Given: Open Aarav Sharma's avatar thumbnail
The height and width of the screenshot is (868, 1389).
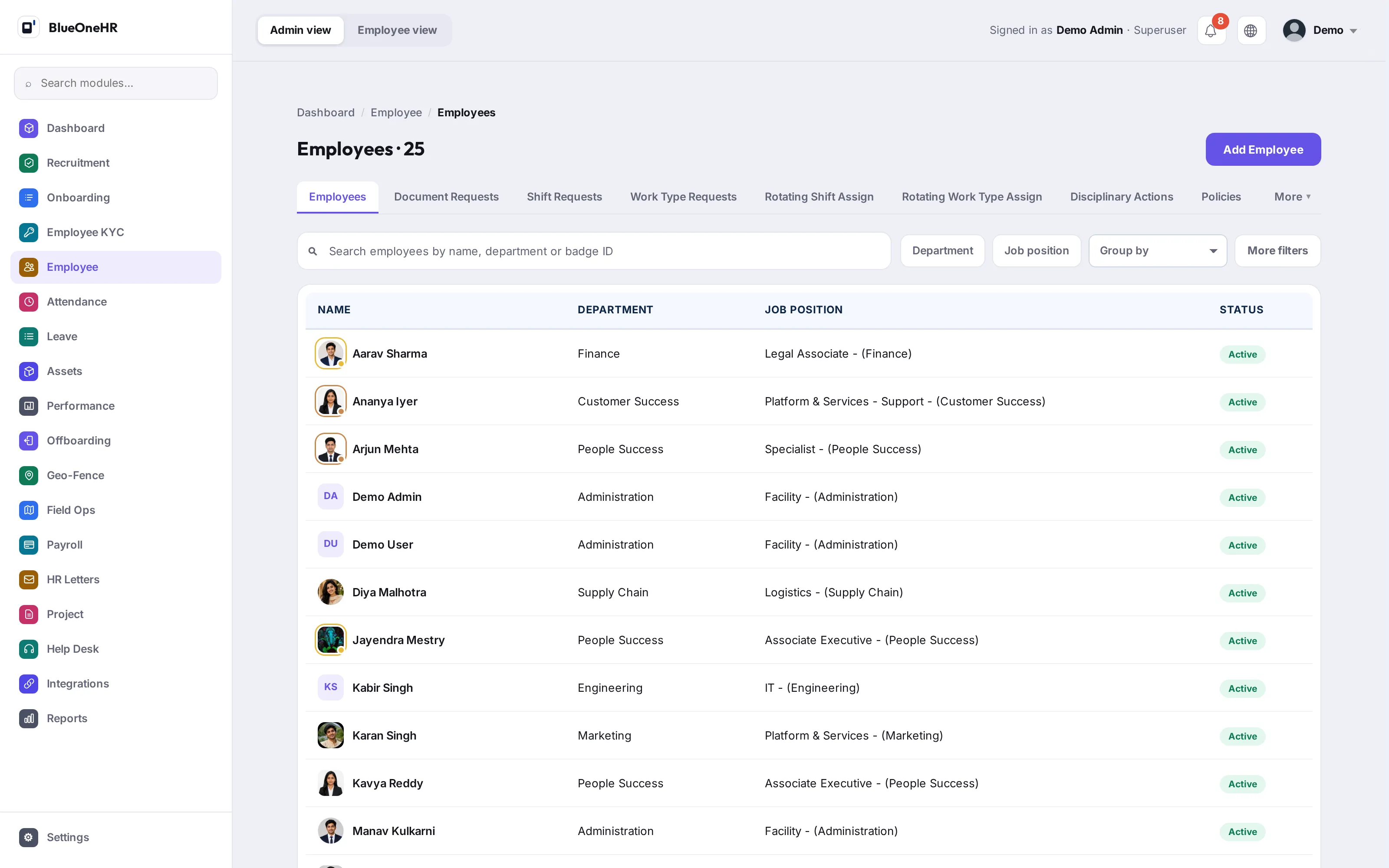Looking at the screenshot, I should (331, 354).
